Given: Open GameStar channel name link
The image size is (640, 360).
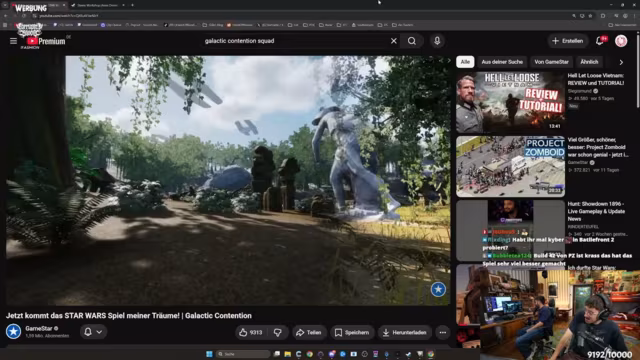Looking at the screenshot, I should point(39,328).
